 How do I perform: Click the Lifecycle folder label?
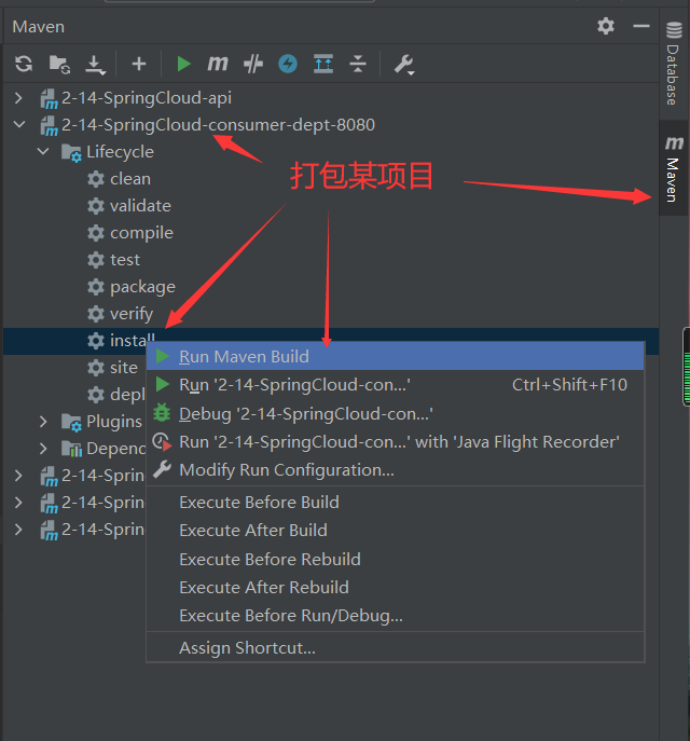(120, 152)
